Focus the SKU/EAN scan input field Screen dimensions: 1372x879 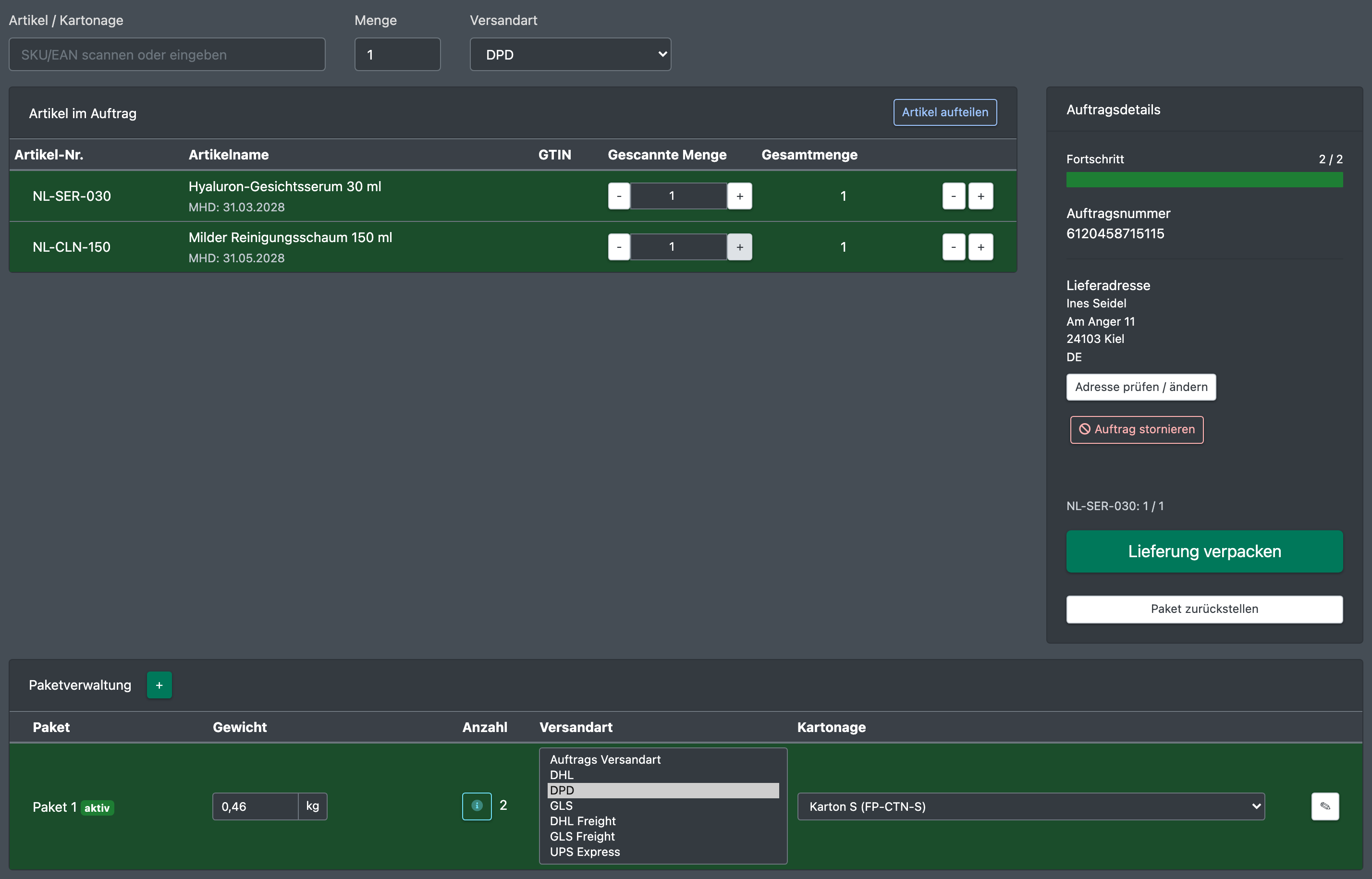coord(167,54)
